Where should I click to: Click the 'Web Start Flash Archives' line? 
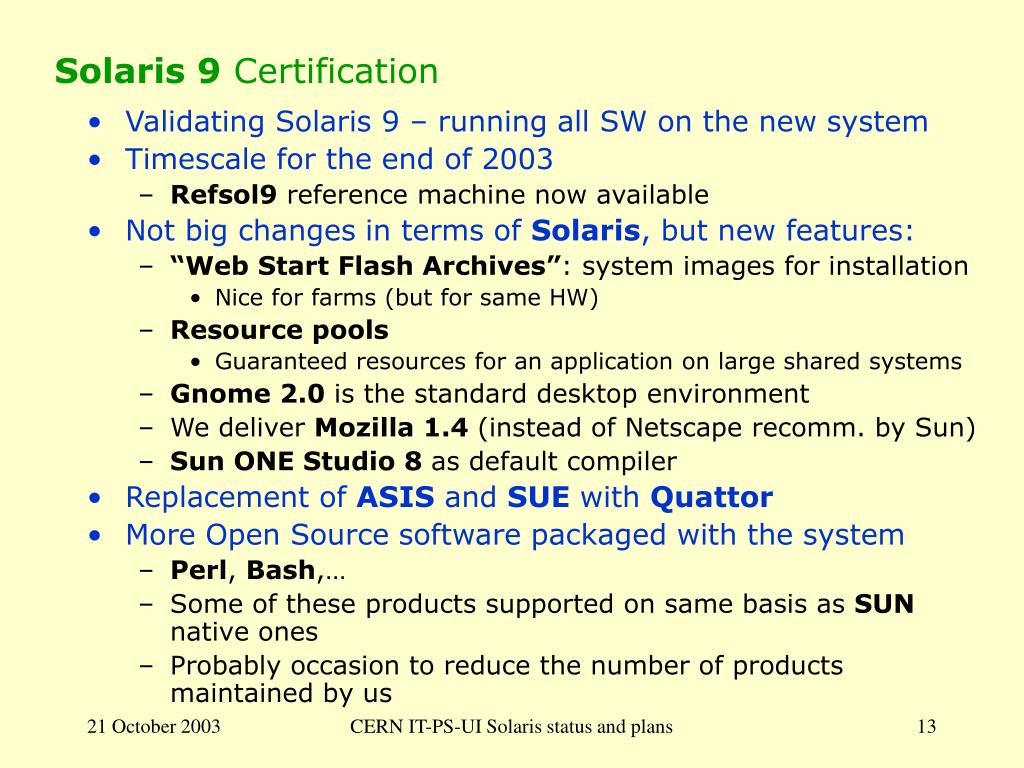click(569, 266)
